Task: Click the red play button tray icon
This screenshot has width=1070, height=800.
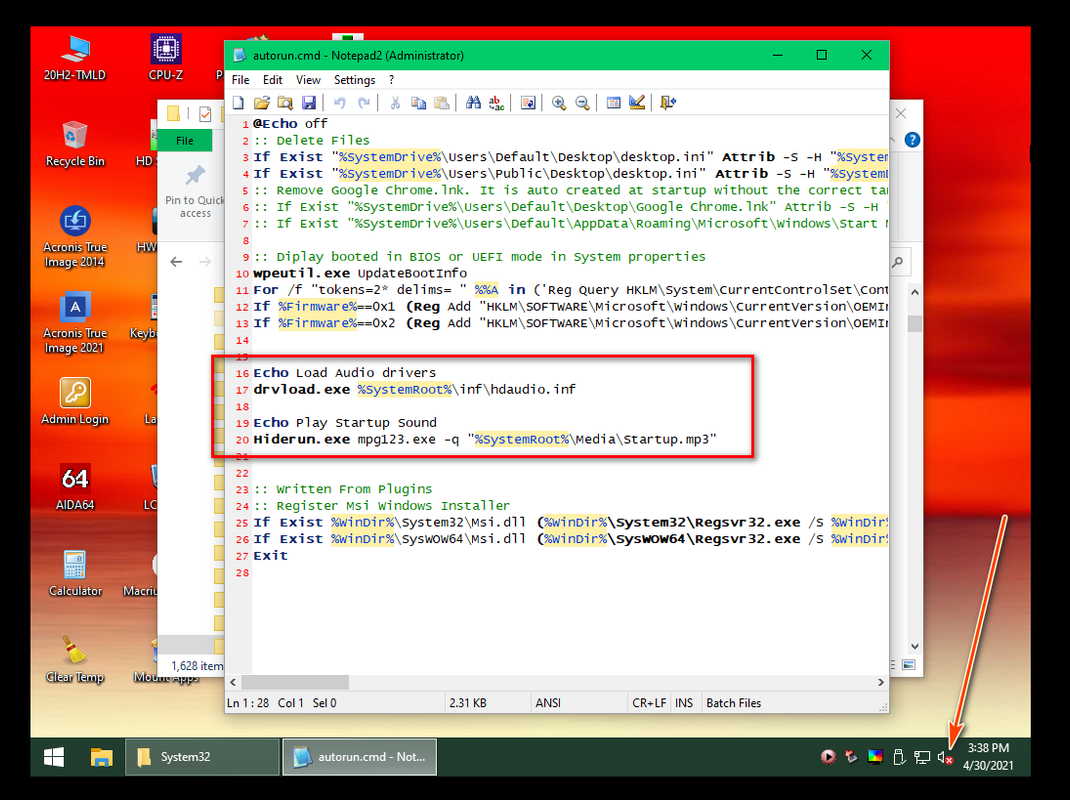Action: tap(828, 756)
